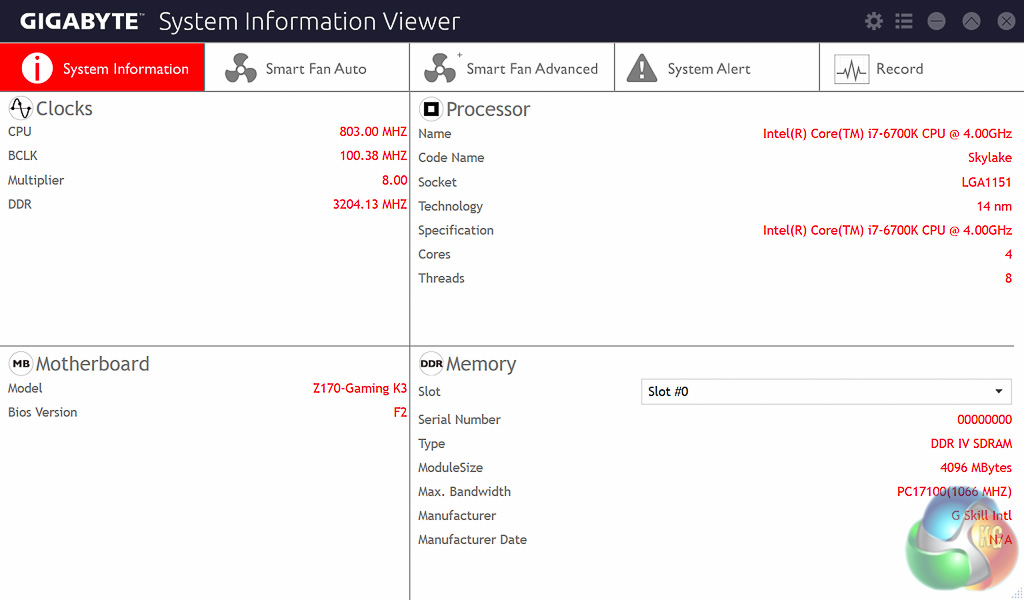
Task: Click the list view icon in title bar
Action: [904, 21]
